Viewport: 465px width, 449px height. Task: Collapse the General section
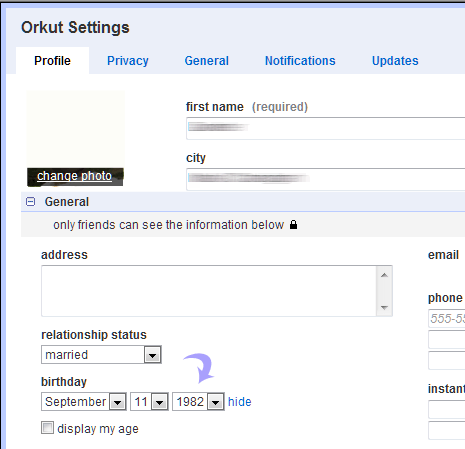click(x=30, y=201)
